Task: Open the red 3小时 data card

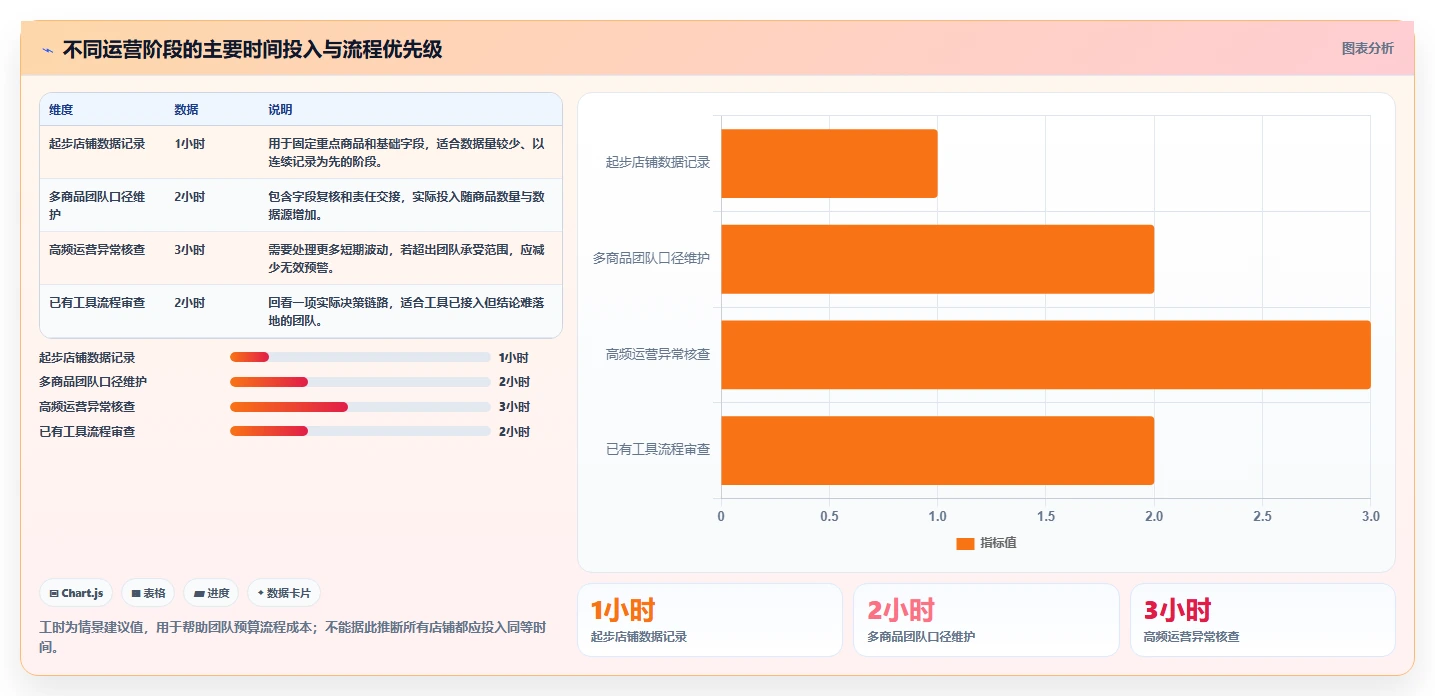Action: pyautogui.click(x=1263, y=620)
